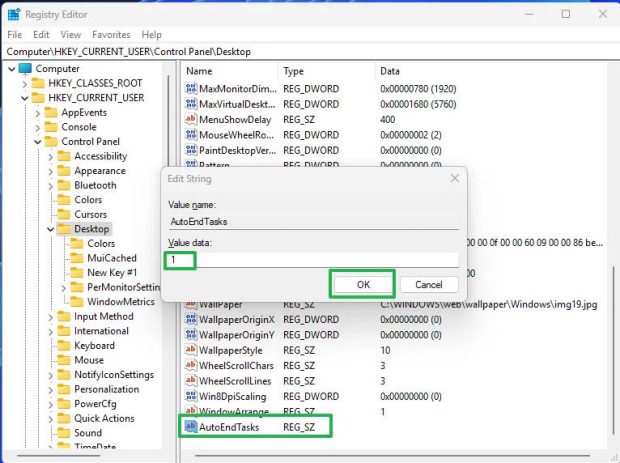Click the Control Panel folder icon
Image resolution: width=620 pixels, height=463 pixels.
tap(51, 142)
